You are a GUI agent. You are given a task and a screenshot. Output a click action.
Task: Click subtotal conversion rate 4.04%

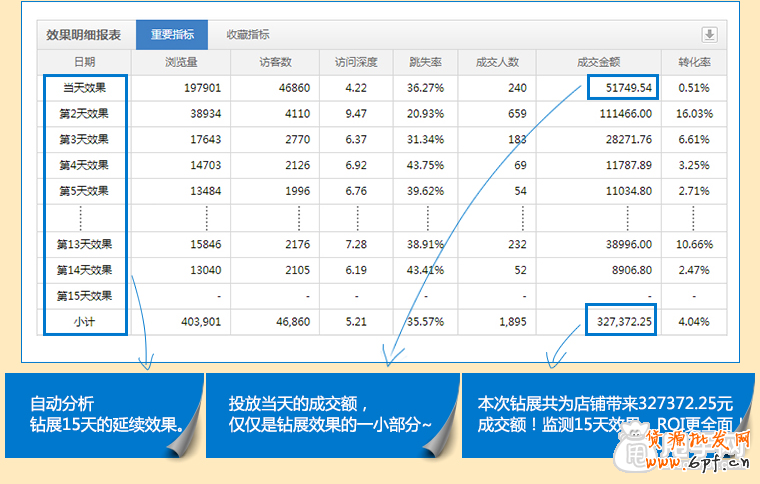[x=694, y=322]
